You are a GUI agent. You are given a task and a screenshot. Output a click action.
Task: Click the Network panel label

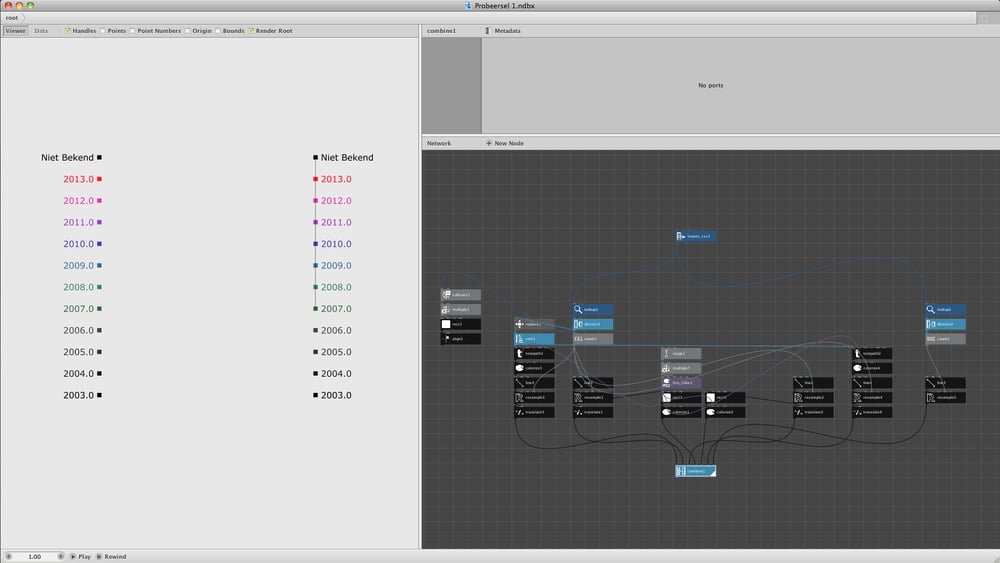[439, 143]
